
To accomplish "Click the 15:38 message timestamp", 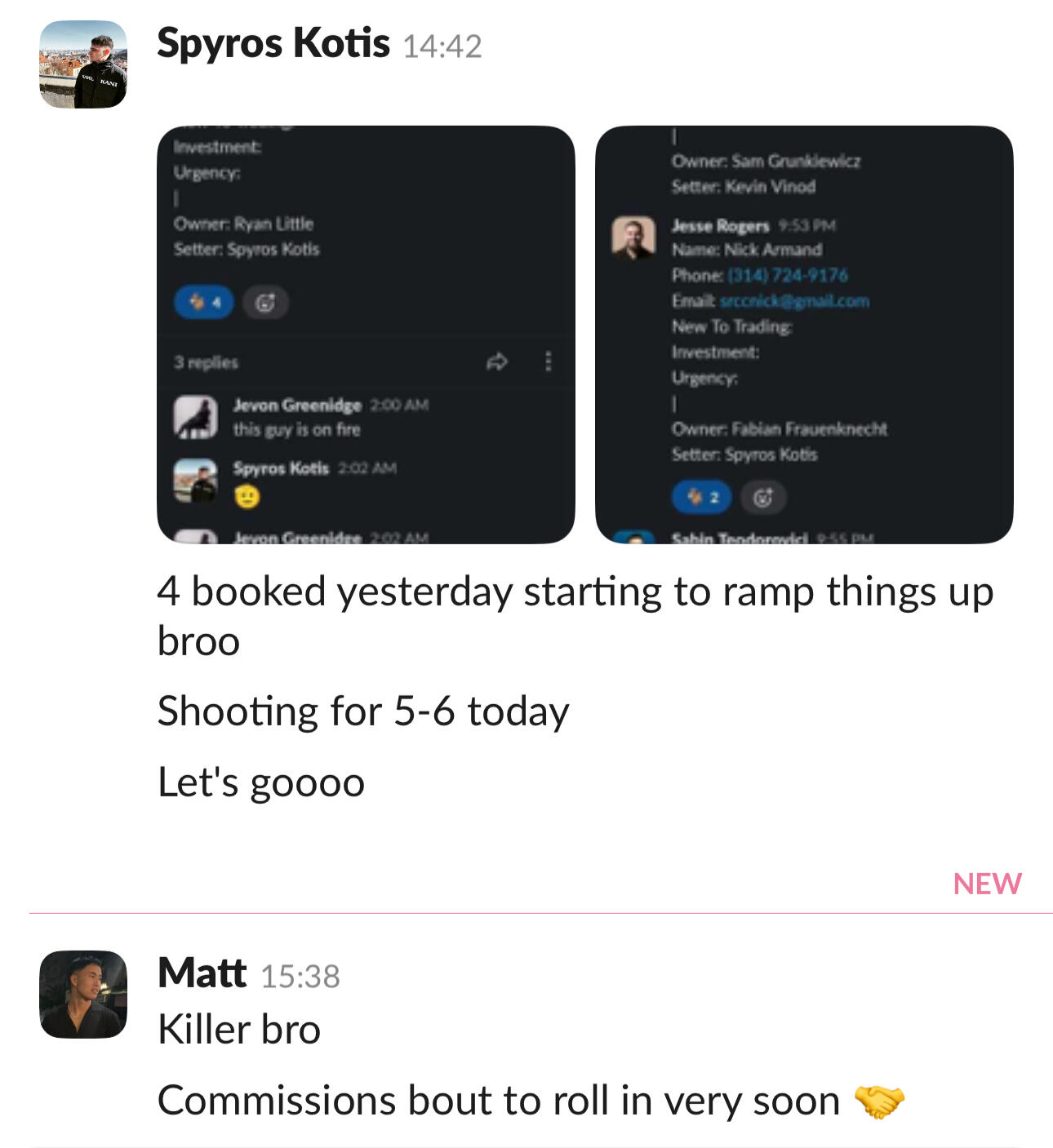I will point(300,977).
